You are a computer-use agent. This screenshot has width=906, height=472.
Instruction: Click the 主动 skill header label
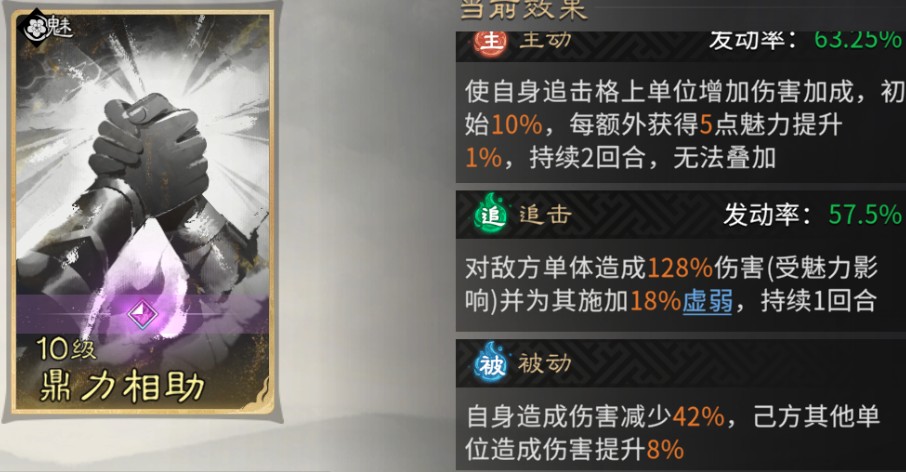point(545,42)
